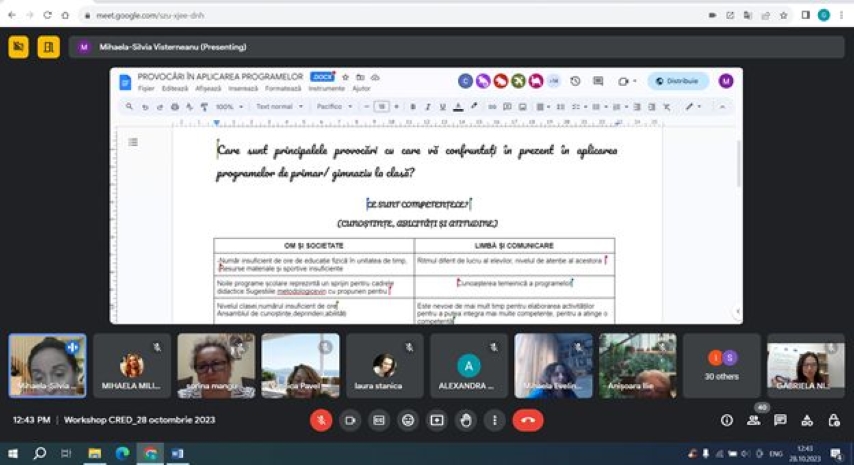The image size is (854, 465).
Task: Show the participants people list
Action: [753, 421]
